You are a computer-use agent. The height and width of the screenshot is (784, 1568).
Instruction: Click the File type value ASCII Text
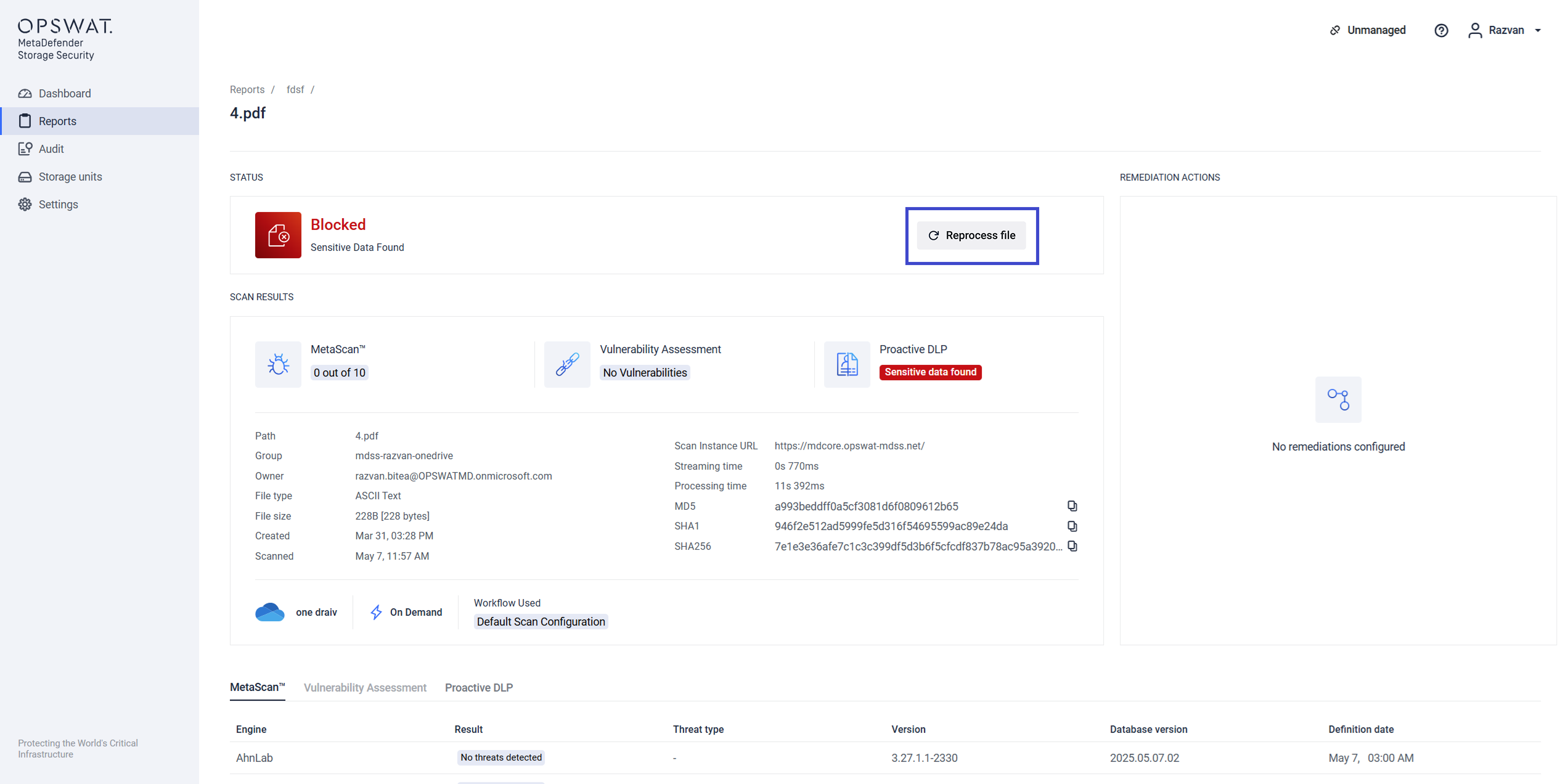pos(378,496)
